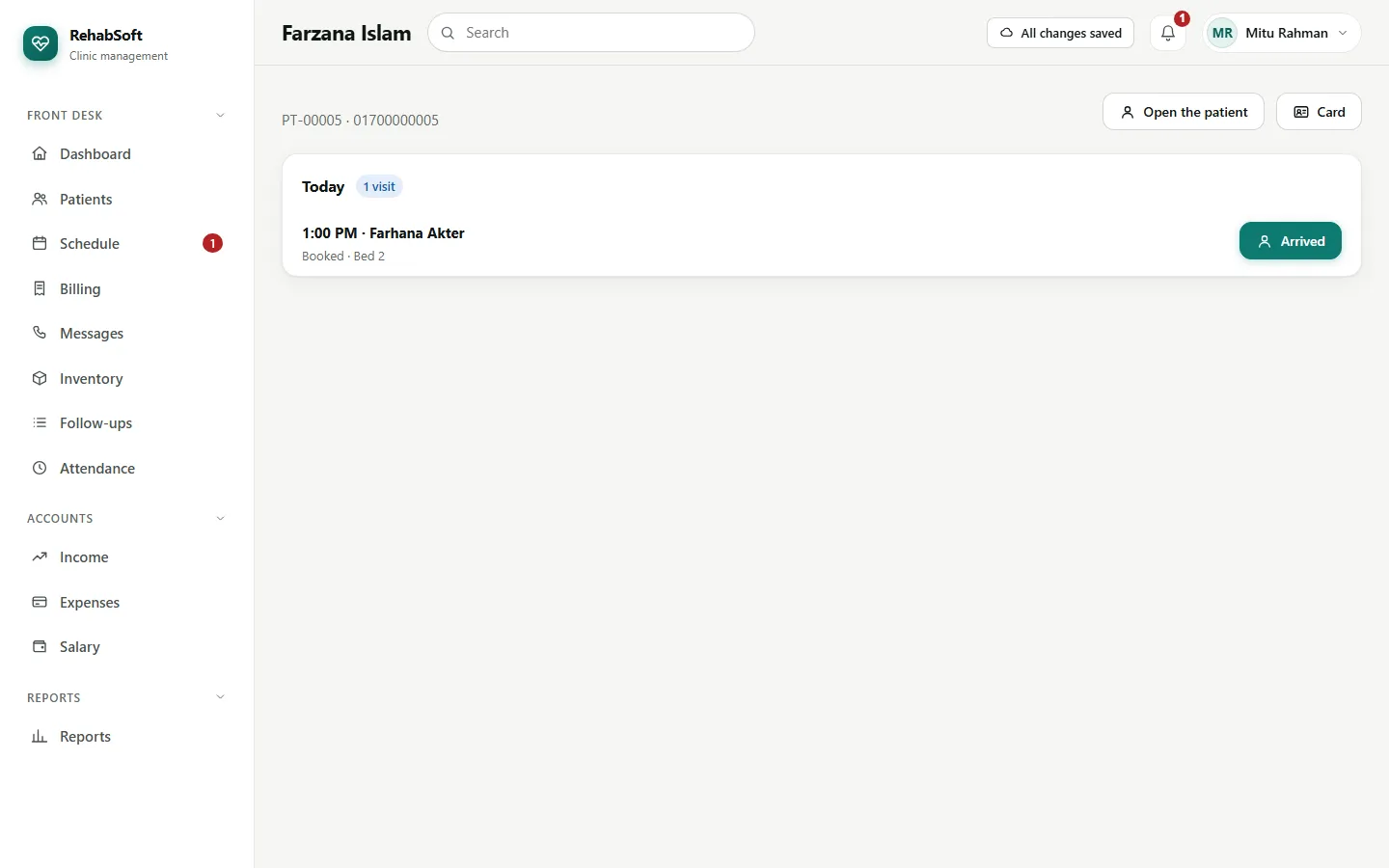Click the All changes saved indicator
Viewport: 1389px width, 868px height.
(x=1060, y=33)
